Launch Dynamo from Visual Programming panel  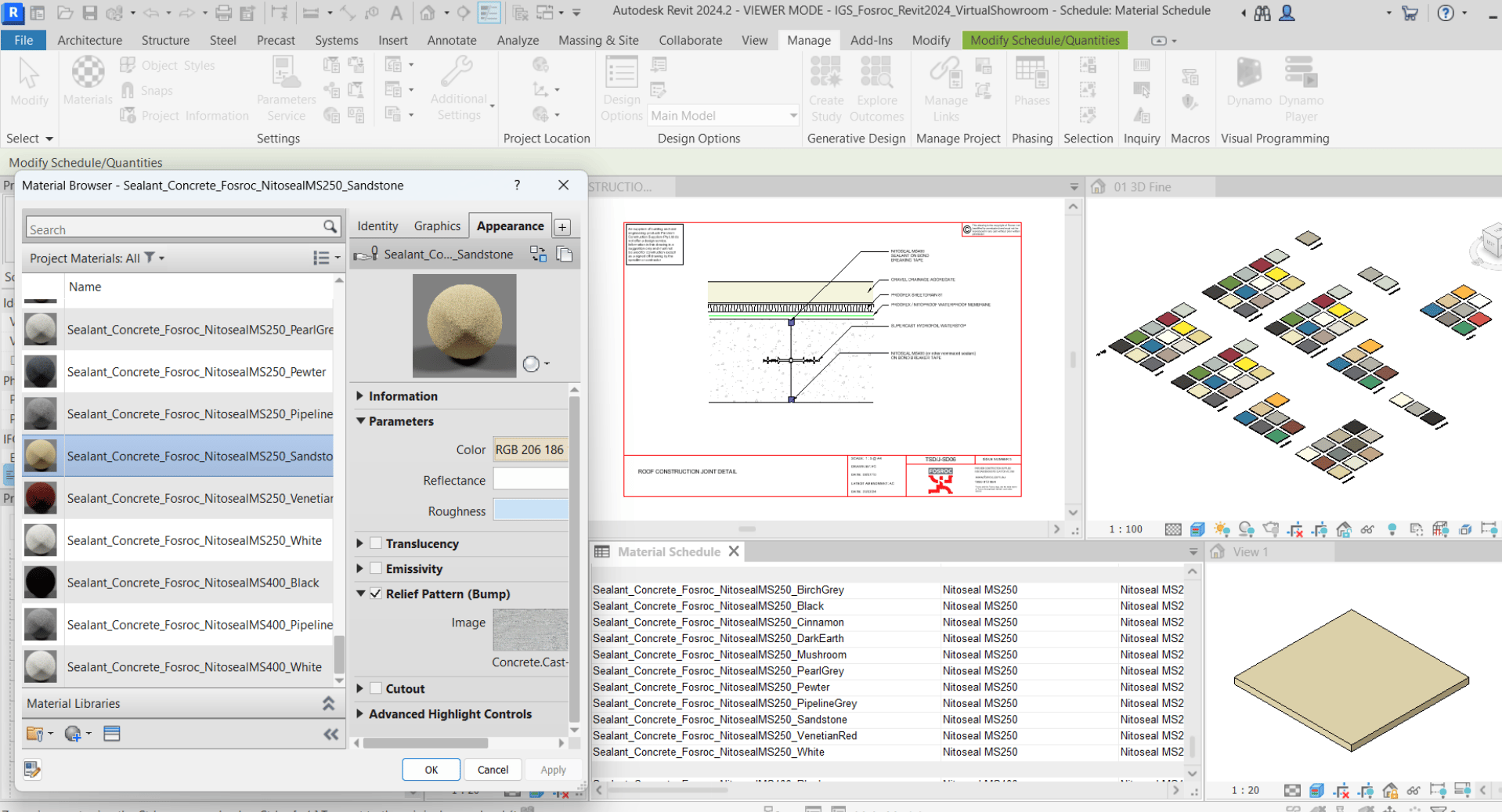coord(1249,81)
